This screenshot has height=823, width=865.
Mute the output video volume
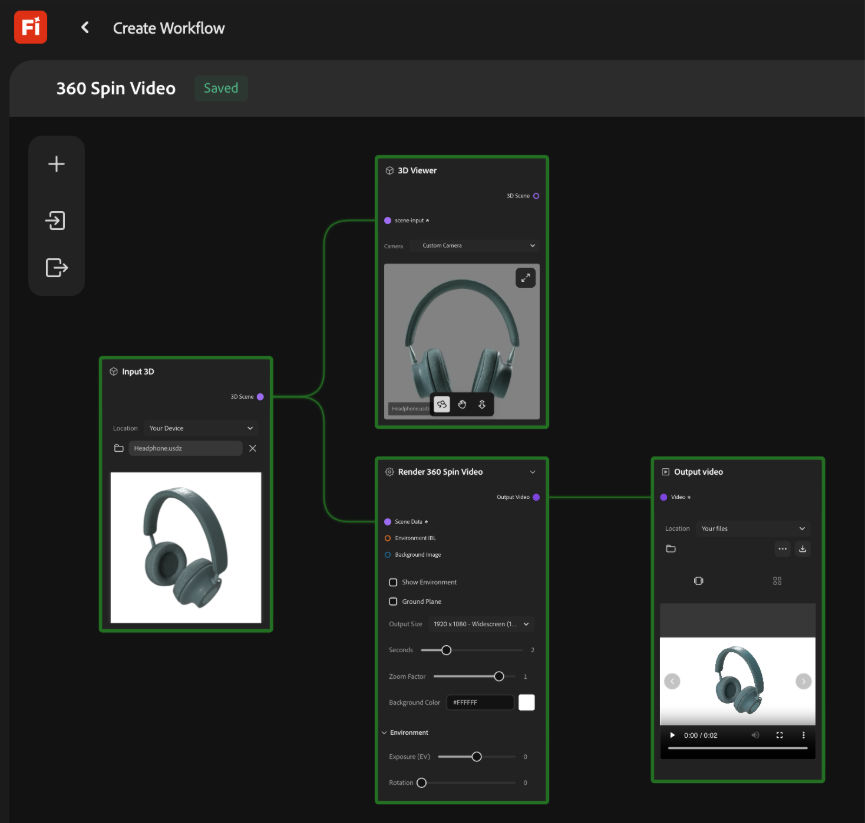pyautogui.click(x=755, y=735)
